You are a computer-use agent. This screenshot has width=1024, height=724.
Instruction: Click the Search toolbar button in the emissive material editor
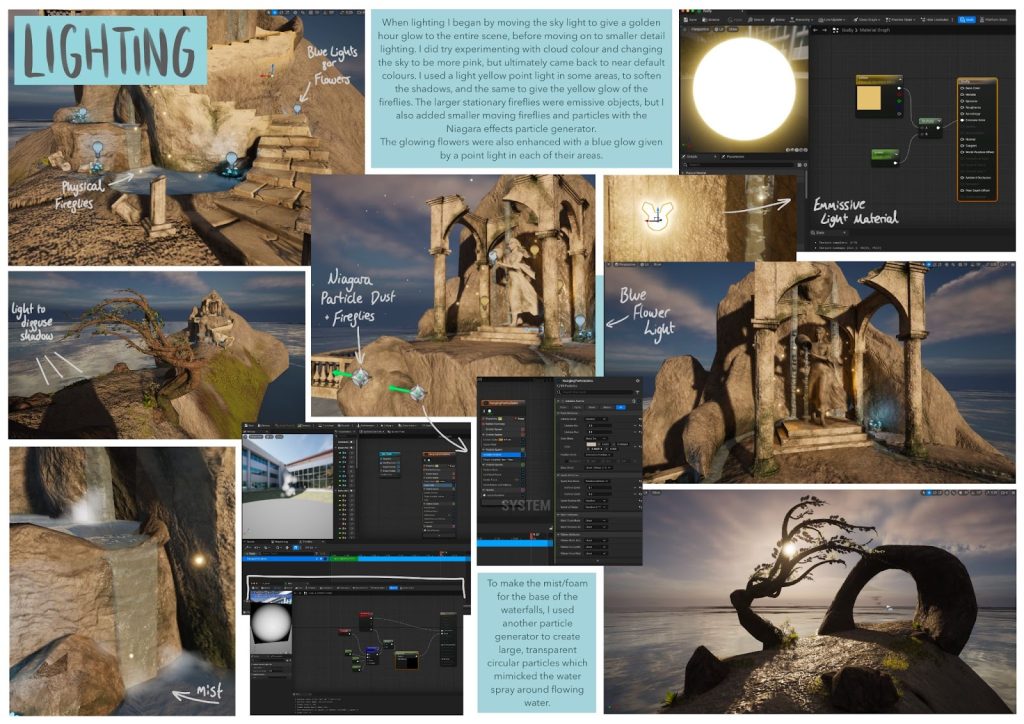tap(756, 20)
